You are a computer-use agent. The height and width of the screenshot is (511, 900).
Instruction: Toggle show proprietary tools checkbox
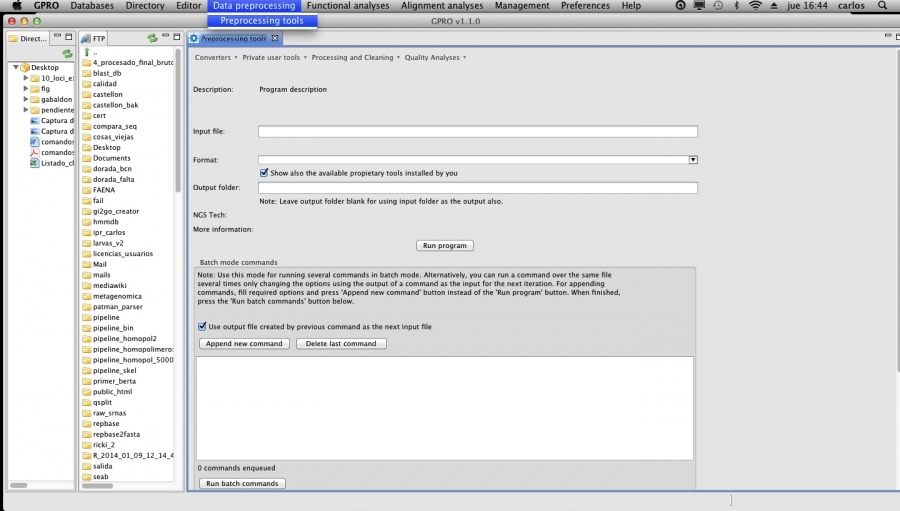pos(264,173)
